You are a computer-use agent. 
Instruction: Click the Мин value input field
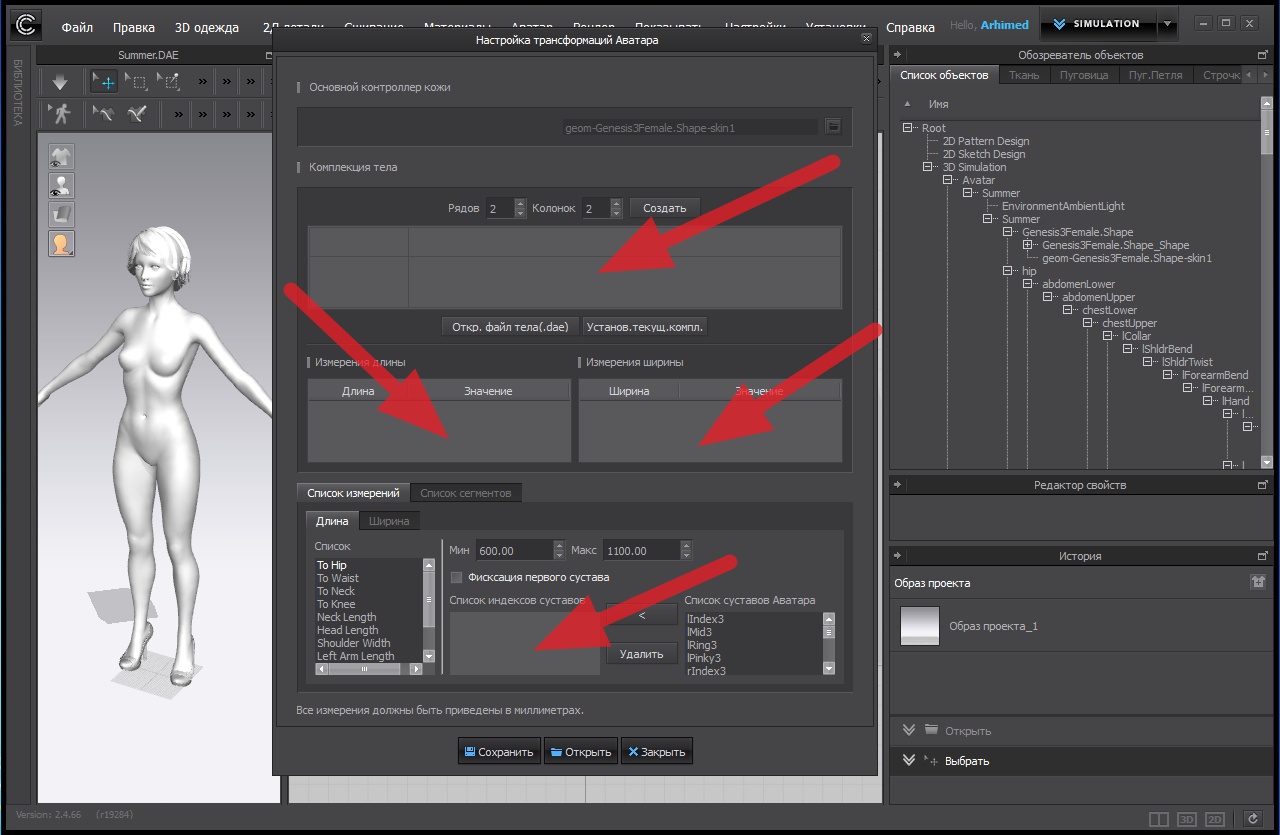tap(514, 551)
